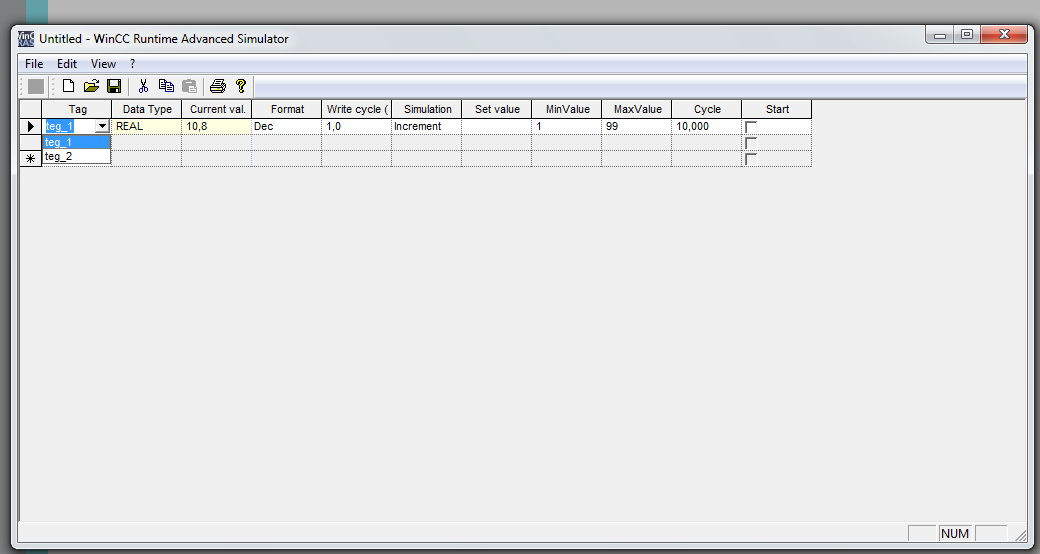
Task: Click the WinCC app icon in title bar
Action: pos(26,38)
